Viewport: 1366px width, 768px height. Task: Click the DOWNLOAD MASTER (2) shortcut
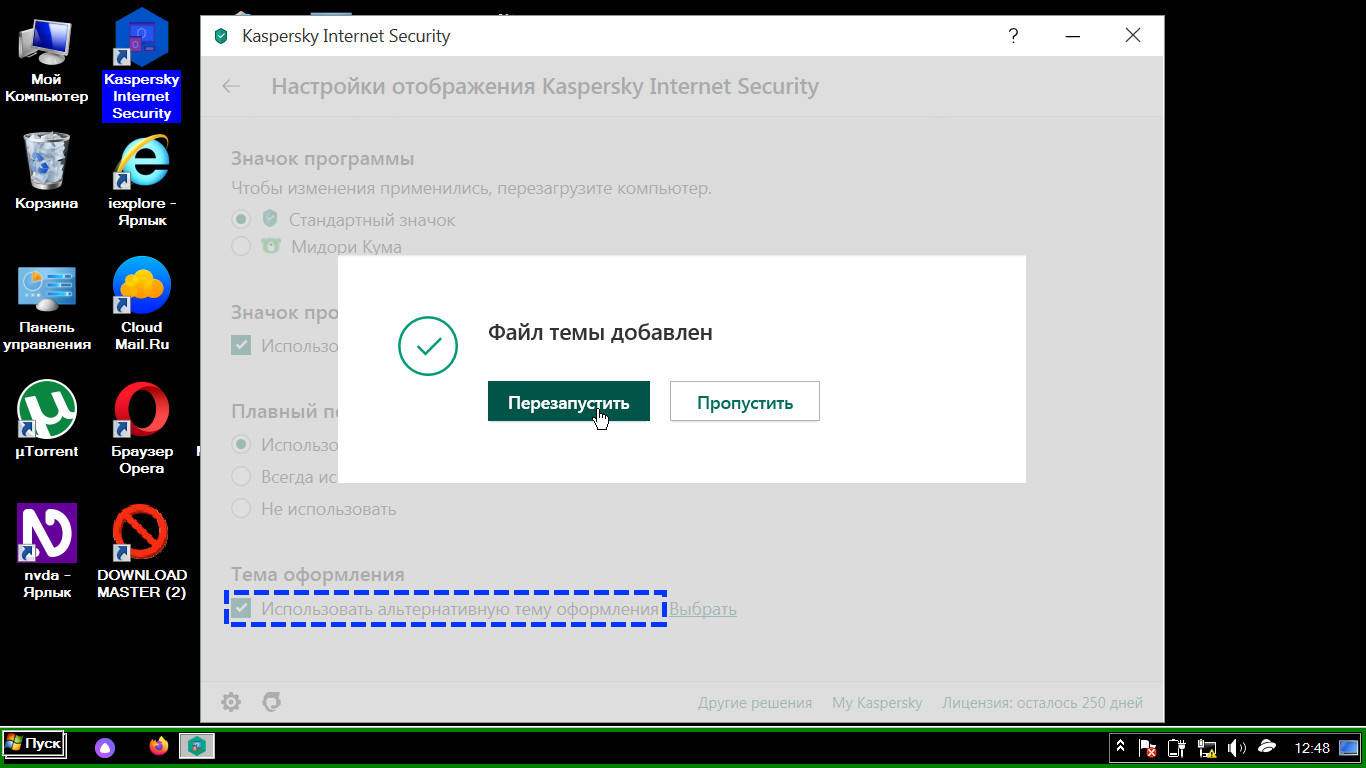pyautogui.click(x=141, y=534)
